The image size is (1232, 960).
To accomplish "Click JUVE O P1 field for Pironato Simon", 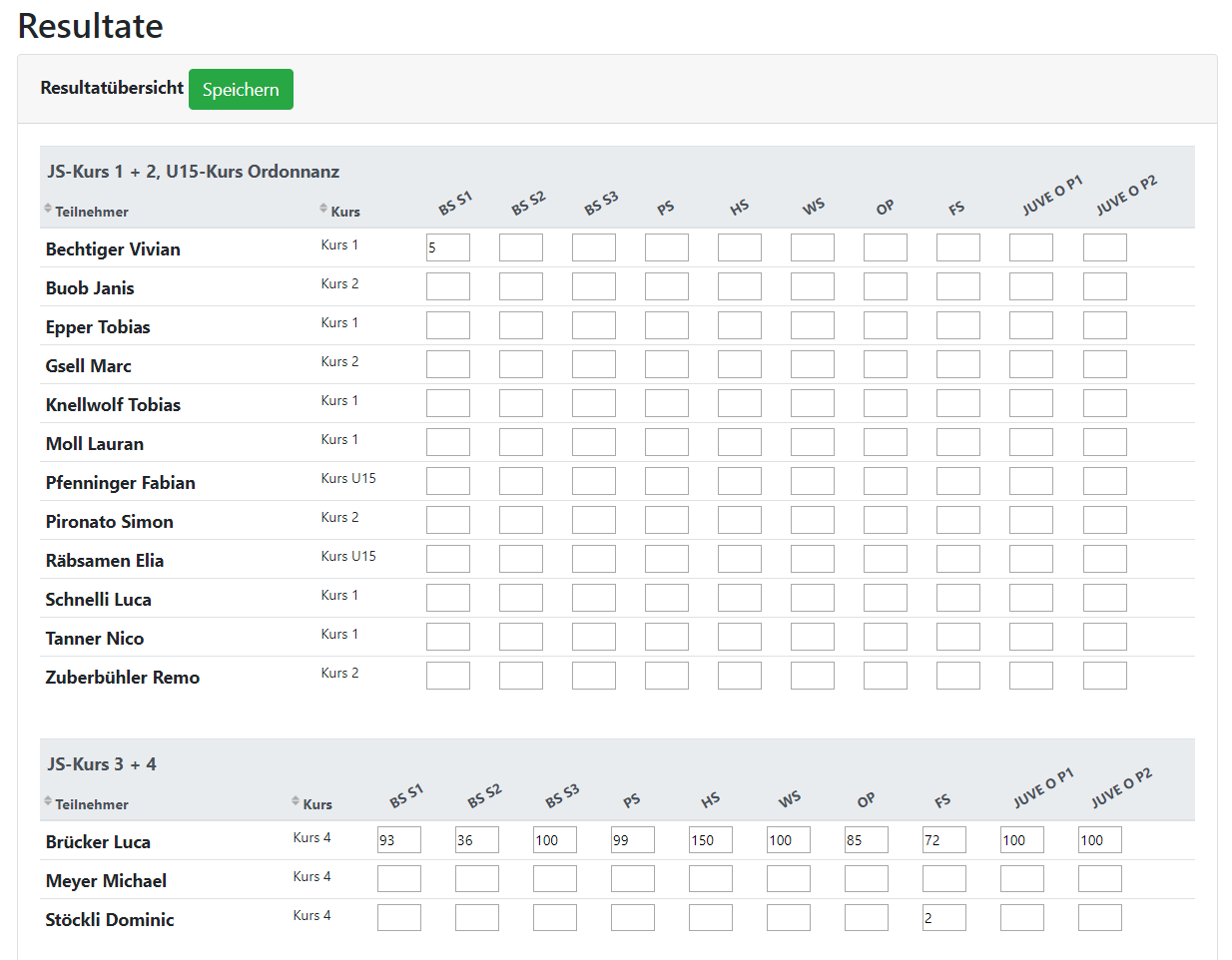I will pyautogui.click(x=1031, y=520).
